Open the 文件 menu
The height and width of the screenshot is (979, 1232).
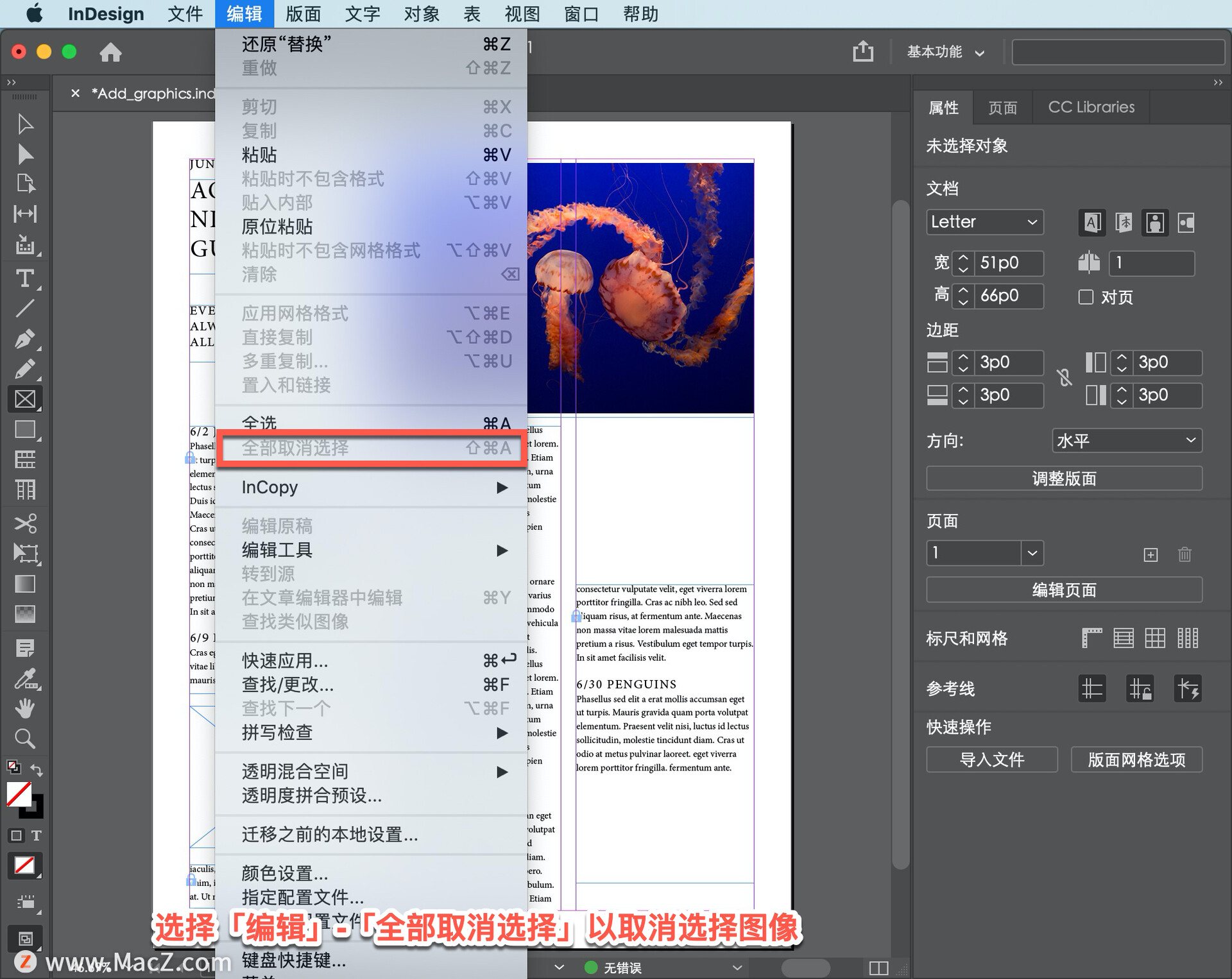click(185, 13)
